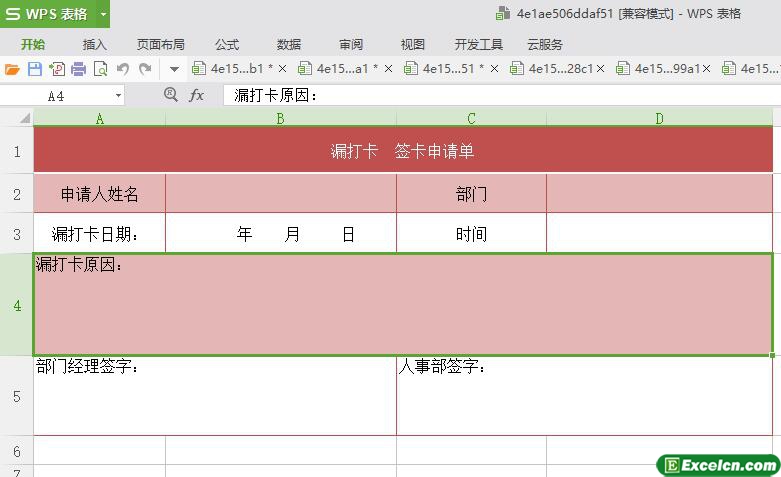The width and height of the screenshot is (781, 477).
Task: Click the 年 月 日 cell
Action: click(280, 234)
